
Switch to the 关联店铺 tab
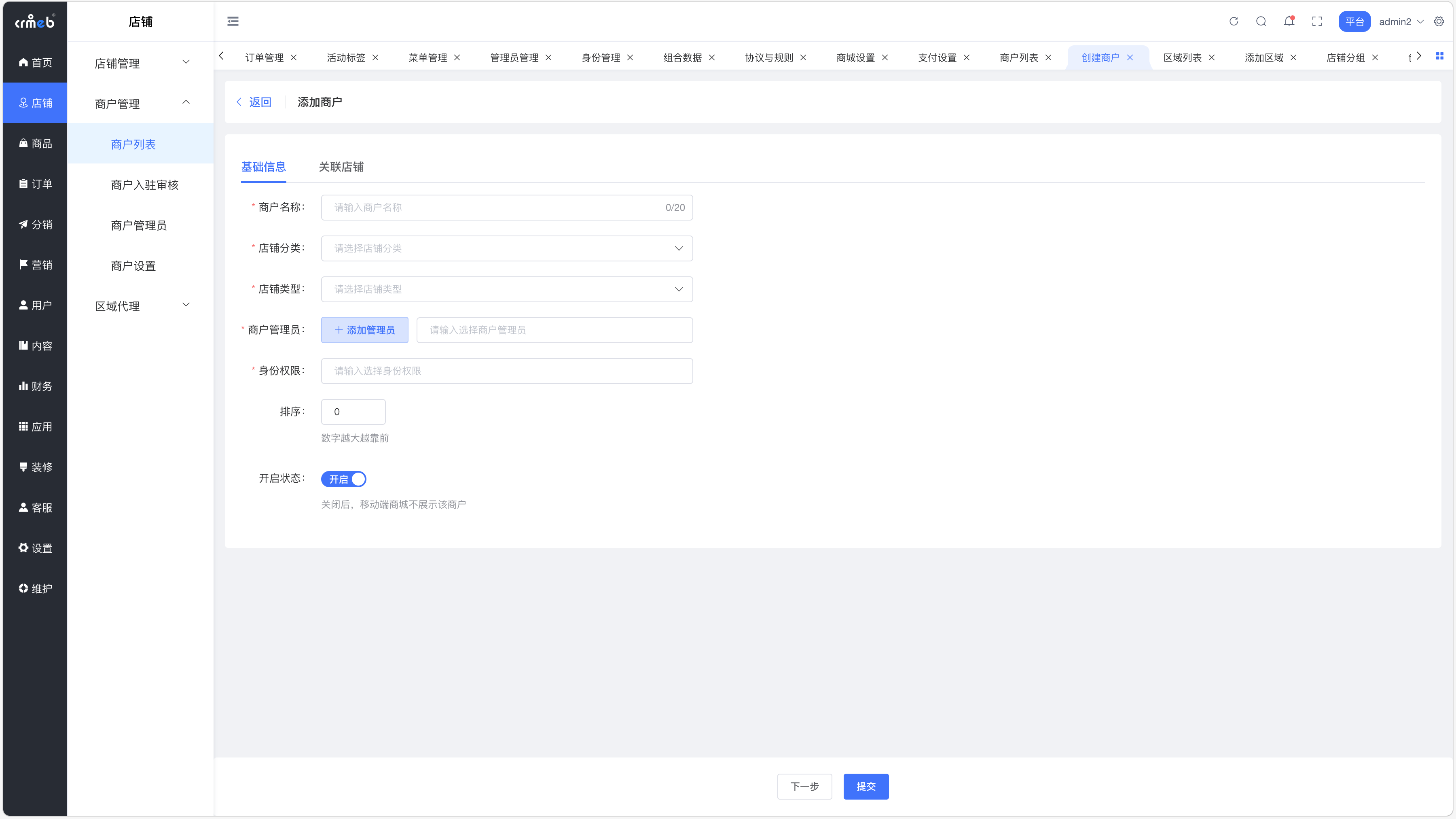pos(341,167)
